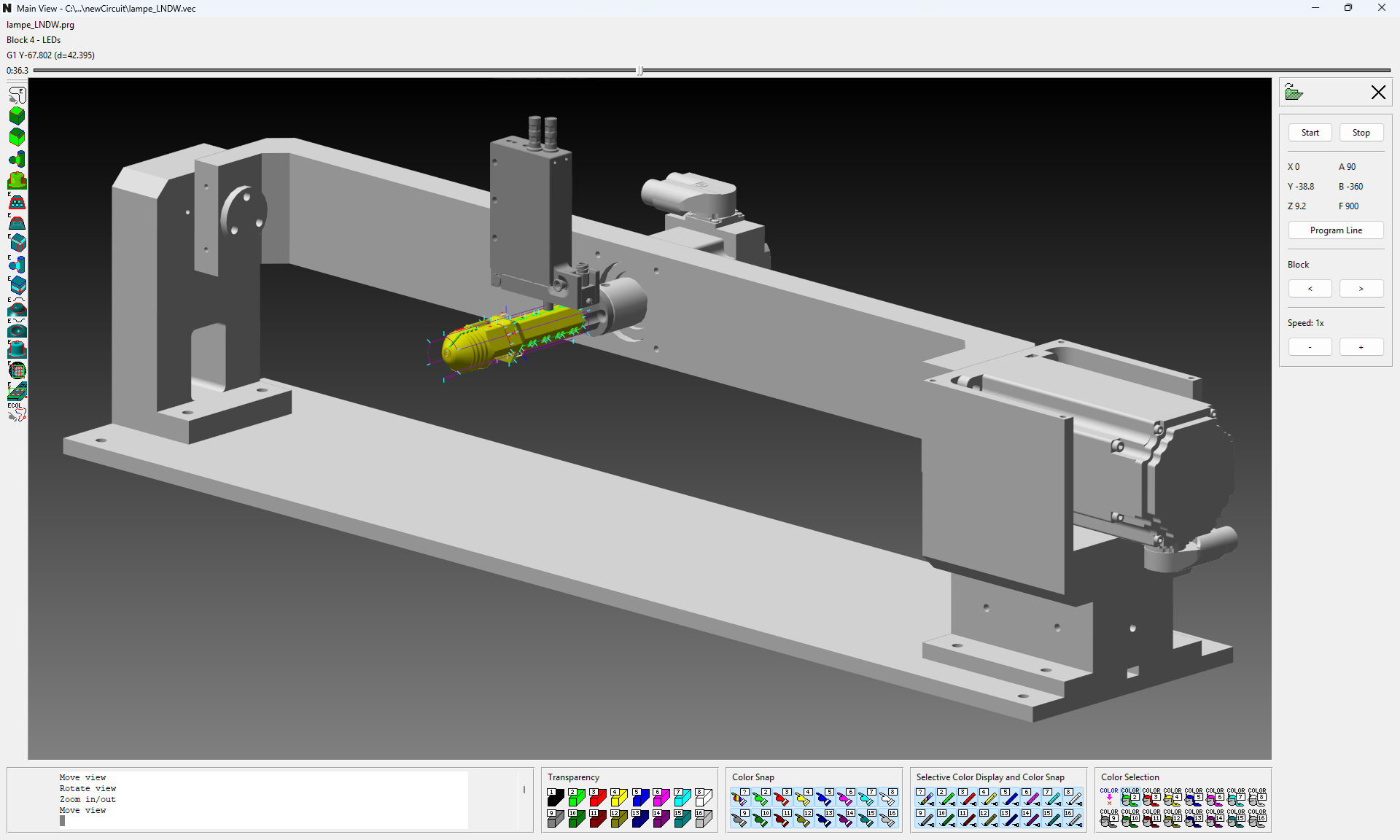Click the sphere mesh grid icon
The height and width of the screenshot is (840, 1400).
coord(17,370)
